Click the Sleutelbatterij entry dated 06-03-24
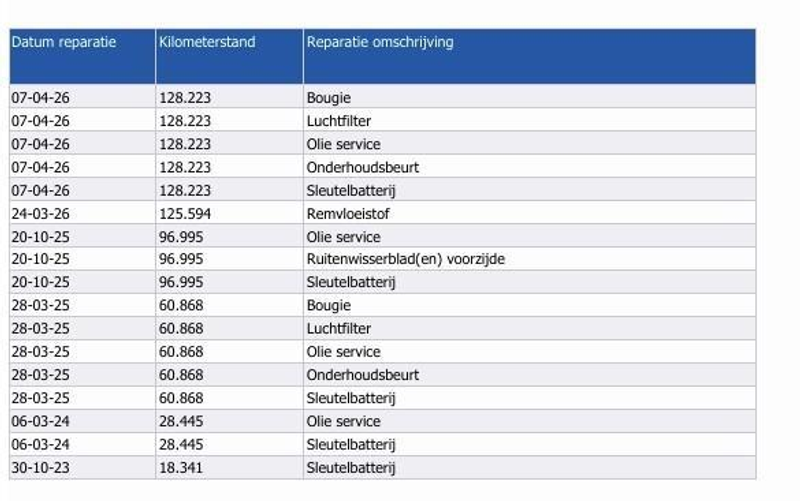 point(351,444)
